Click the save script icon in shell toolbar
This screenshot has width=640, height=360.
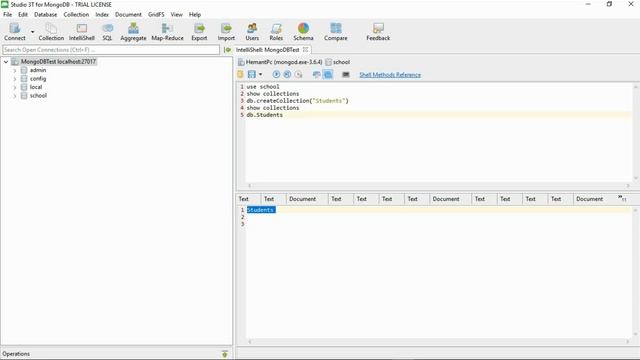pos(251,74)
